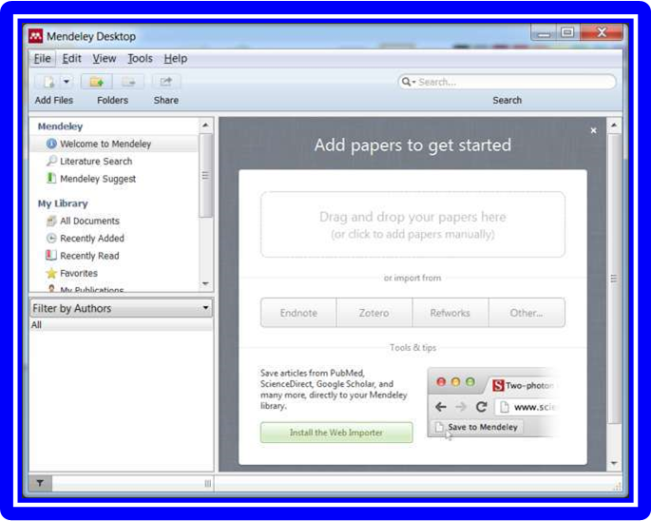Click the main panel scroll up arrow
Screen dimensions: 651x521
click(x=614, y=125)
